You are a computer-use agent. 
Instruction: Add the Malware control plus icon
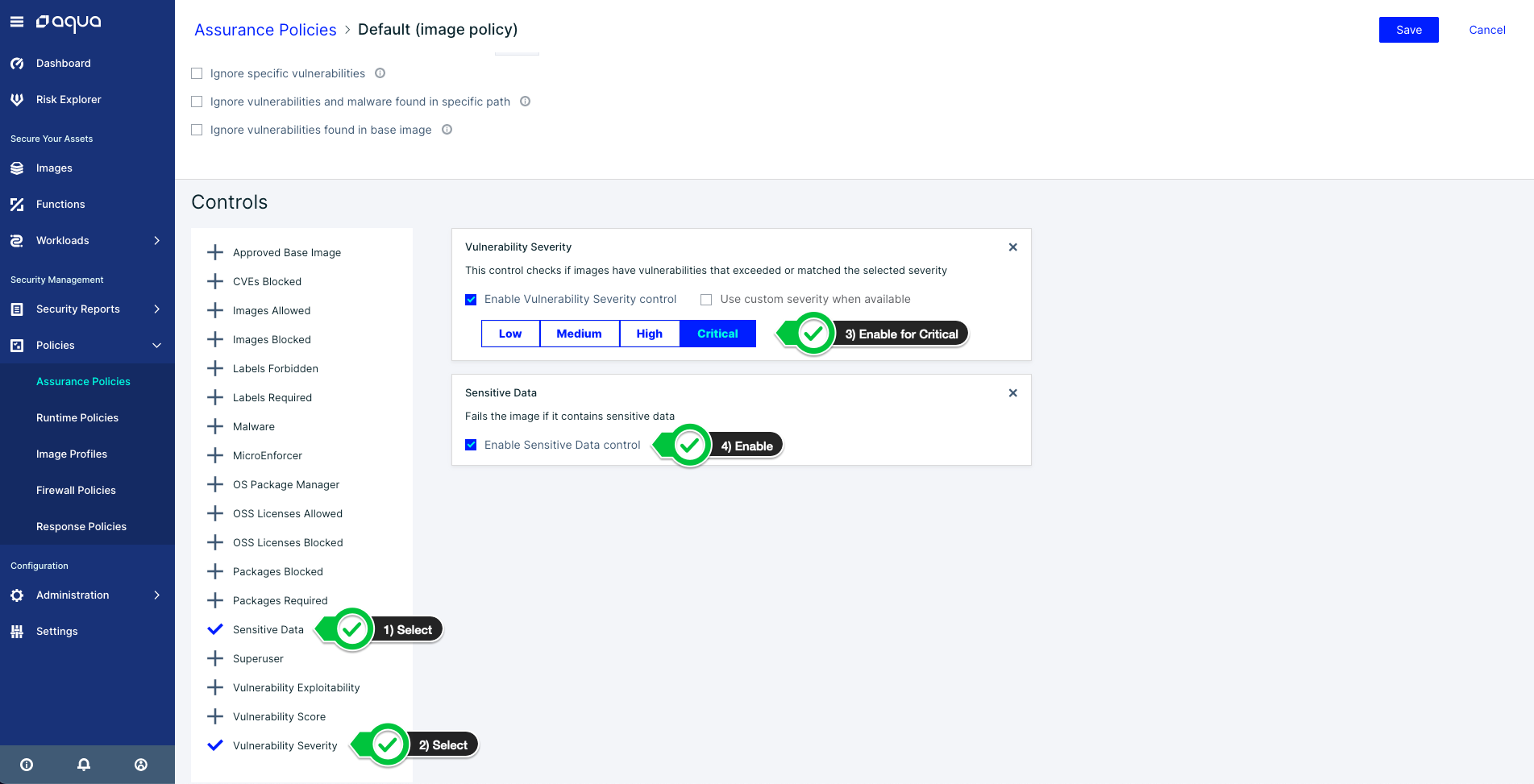(215, 426)
